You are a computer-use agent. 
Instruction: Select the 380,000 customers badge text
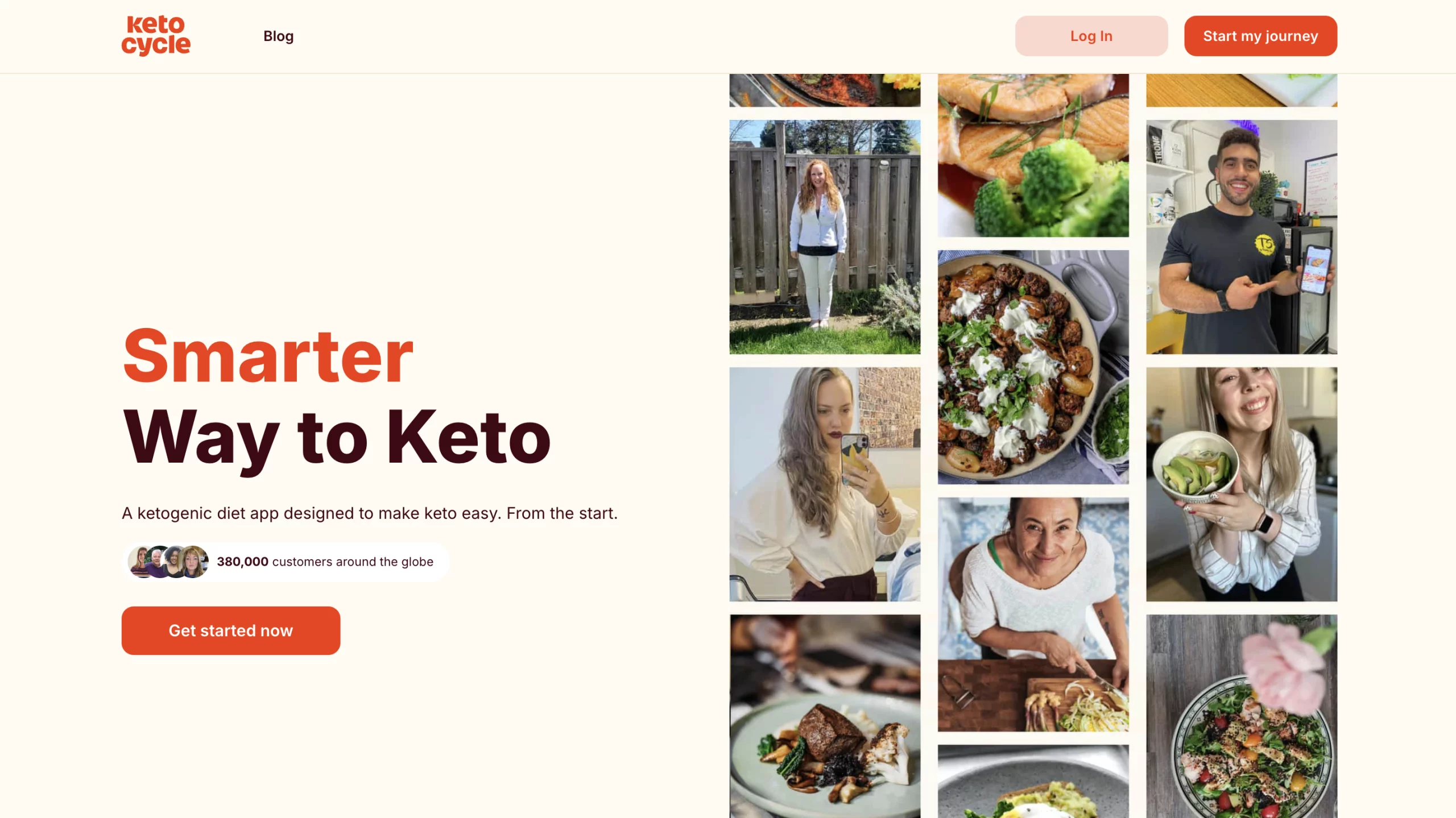click(325, 562)
